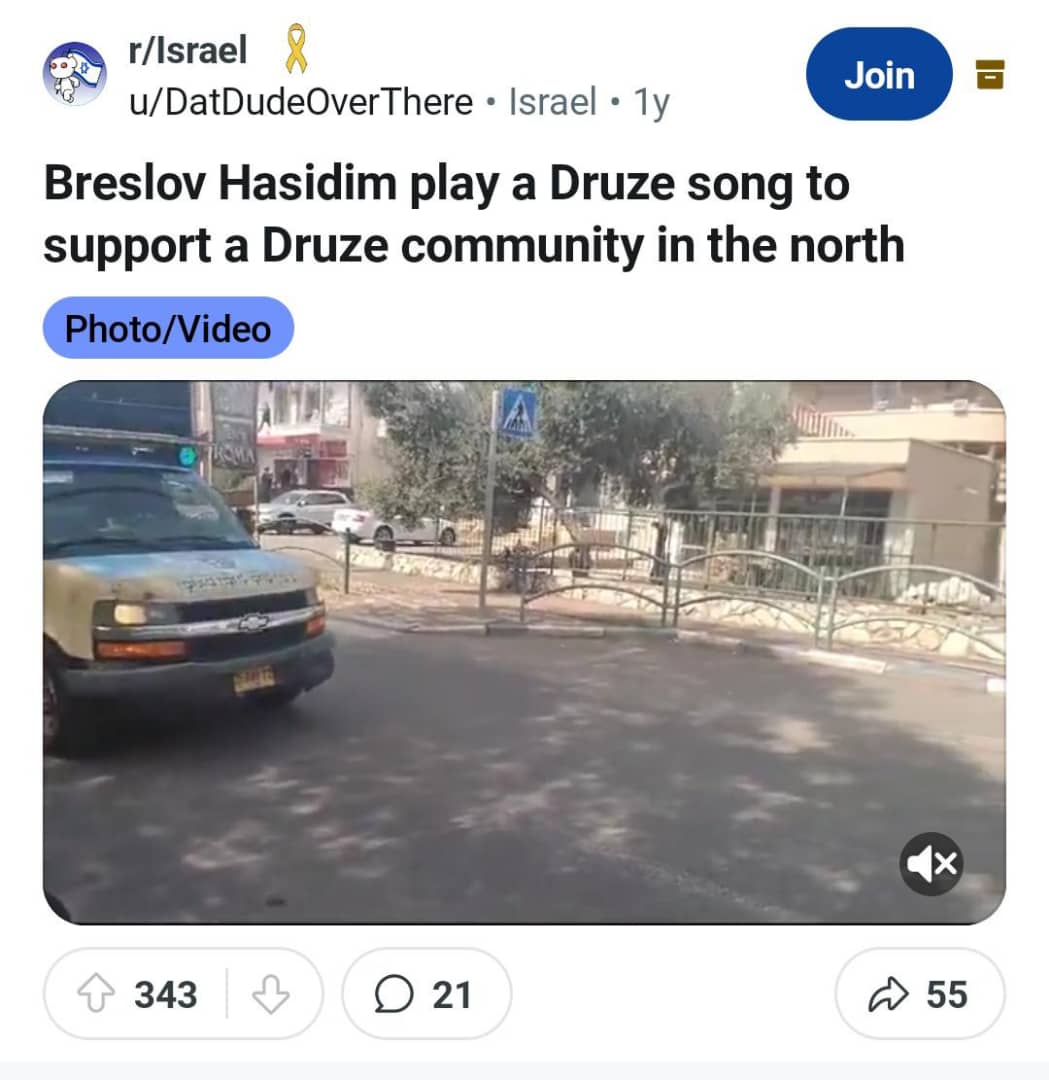1049x1080 pixels.
Task: Click the yellow ribbon icon beside r/Israel
Action: coord(296,49)
